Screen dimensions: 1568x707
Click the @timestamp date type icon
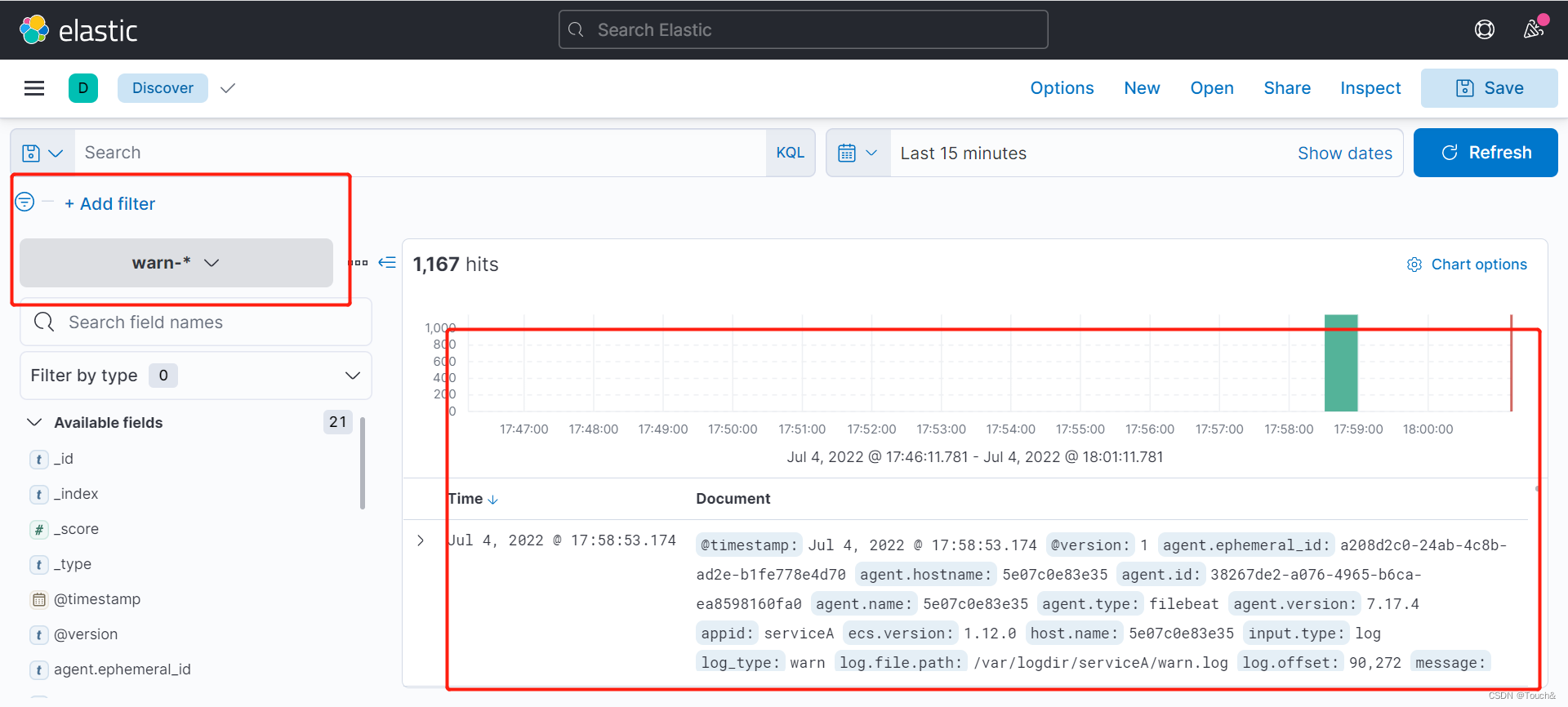pos(38,600)
